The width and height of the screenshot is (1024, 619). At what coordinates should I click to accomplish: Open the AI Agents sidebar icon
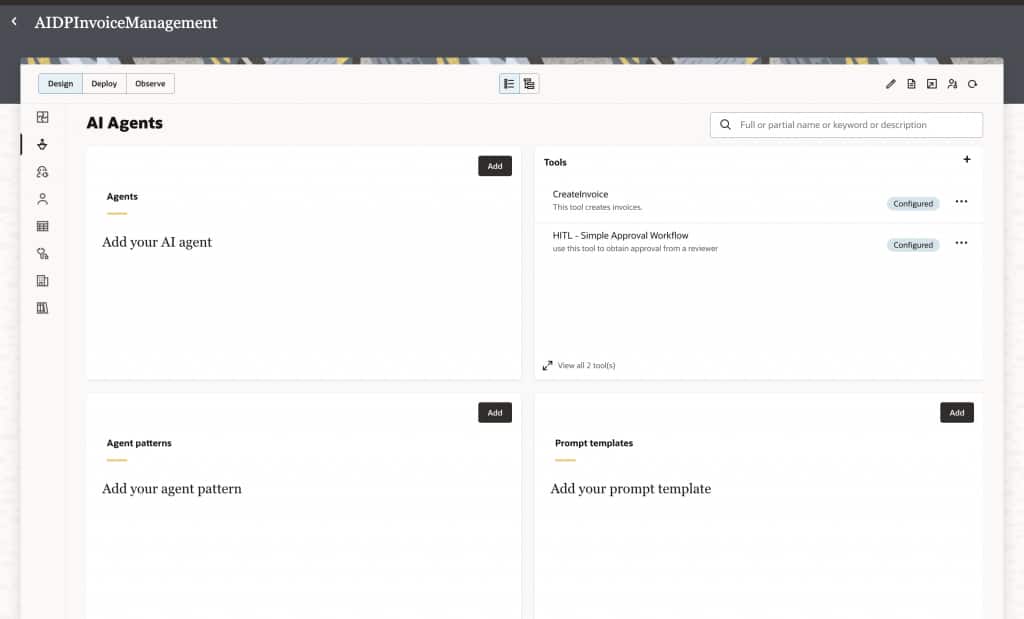pos(42,144)
